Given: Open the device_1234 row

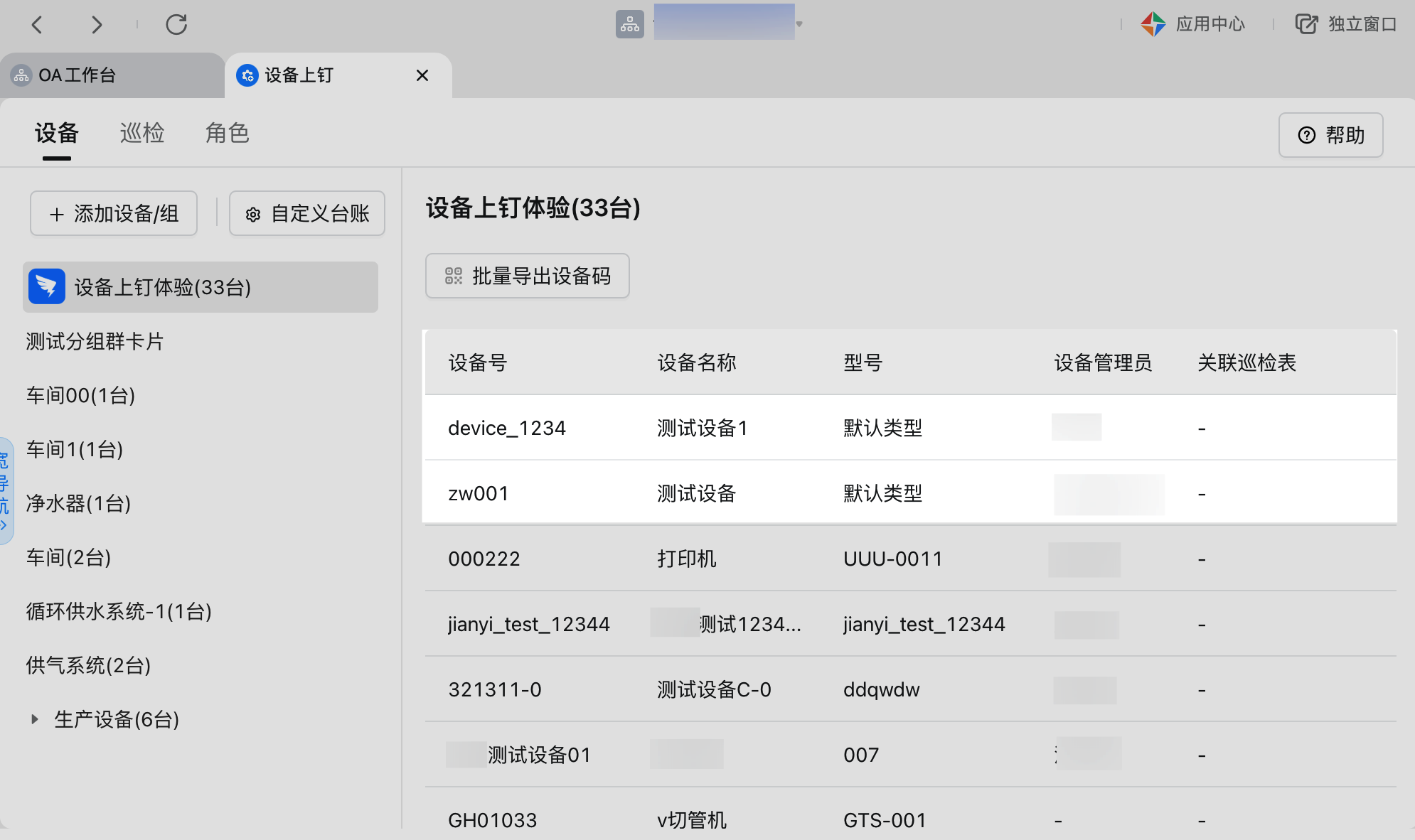Looking at the screenshot, I should 910,428.
